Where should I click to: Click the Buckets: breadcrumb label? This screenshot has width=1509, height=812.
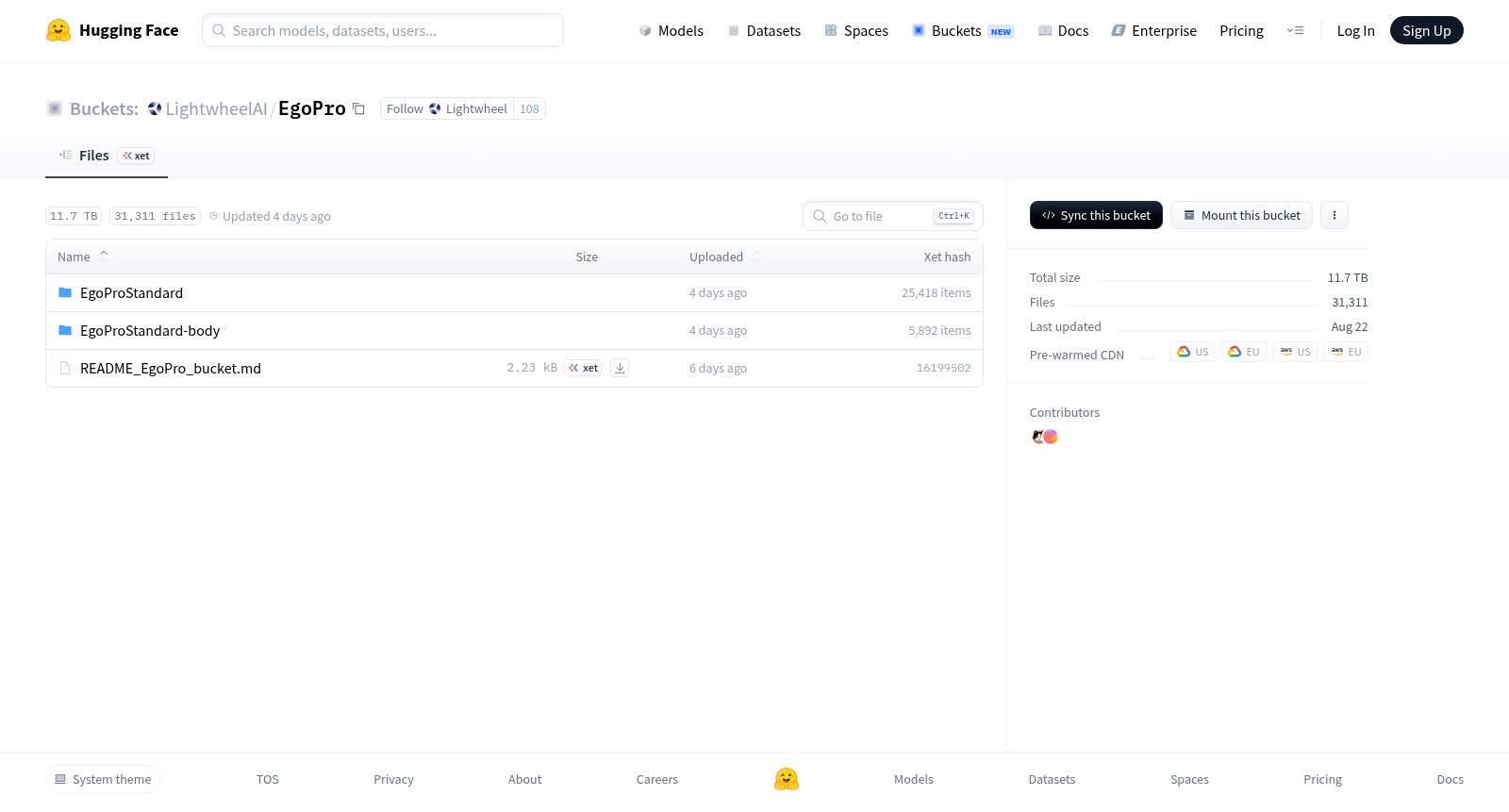104,108
